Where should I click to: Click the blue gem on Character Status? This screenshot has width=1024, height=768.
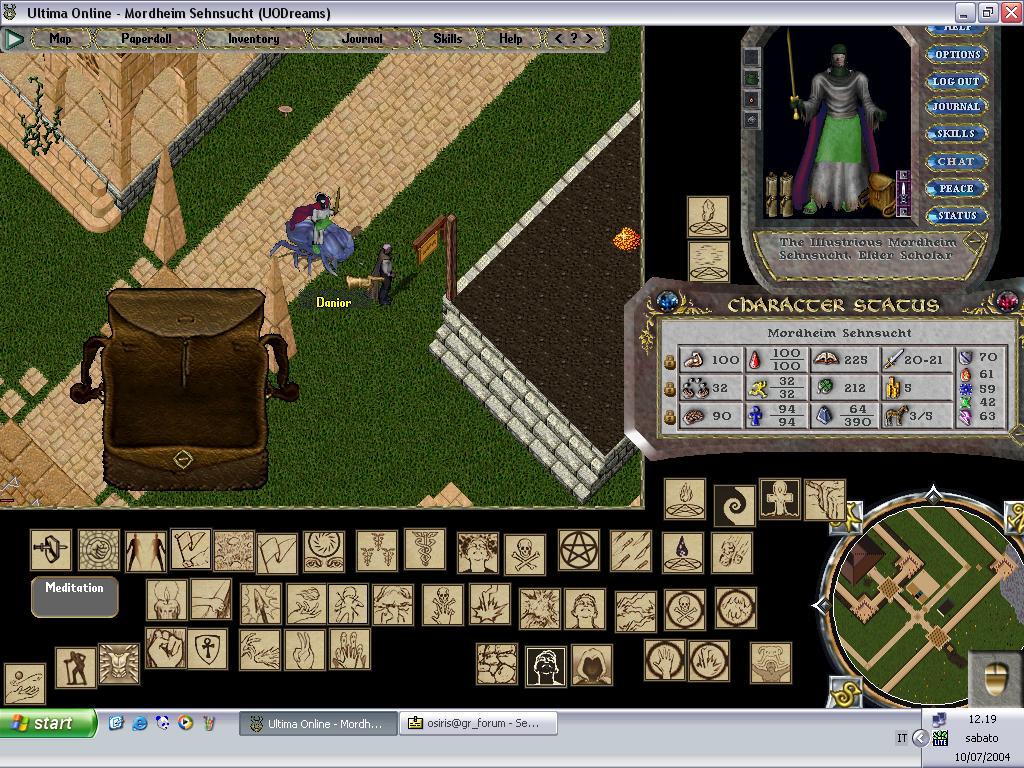(x=667, y=301)
